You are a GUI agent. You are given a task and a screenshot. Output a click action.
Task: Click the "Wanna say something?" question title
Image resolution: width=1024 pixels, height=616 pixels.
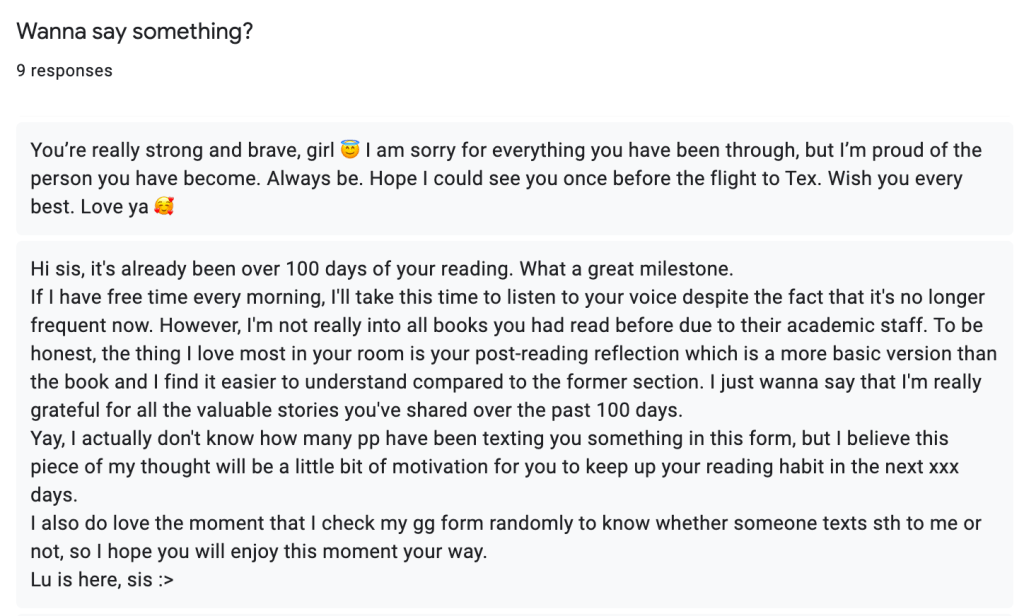pos(134,32)
